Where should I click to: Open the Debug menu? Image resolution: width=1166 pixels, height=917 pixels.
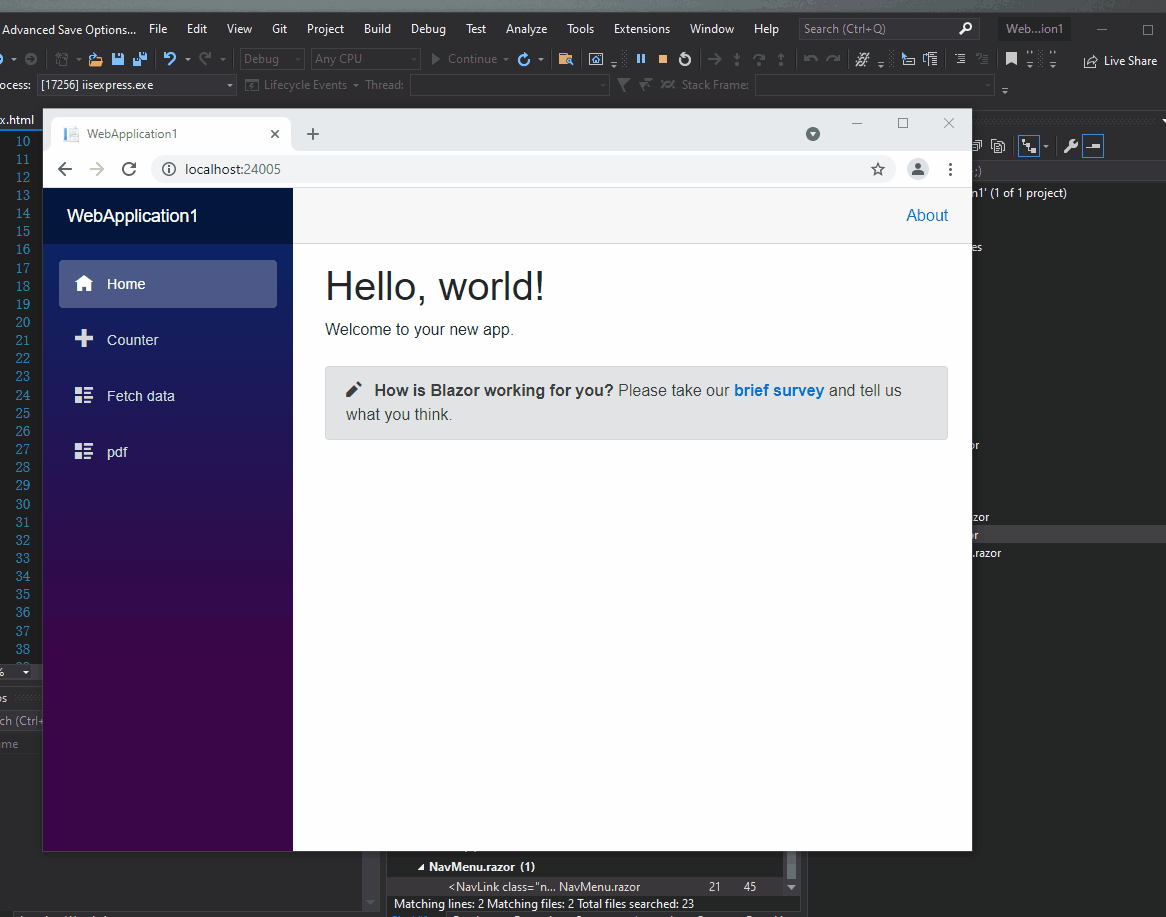[x=428, y=29]
